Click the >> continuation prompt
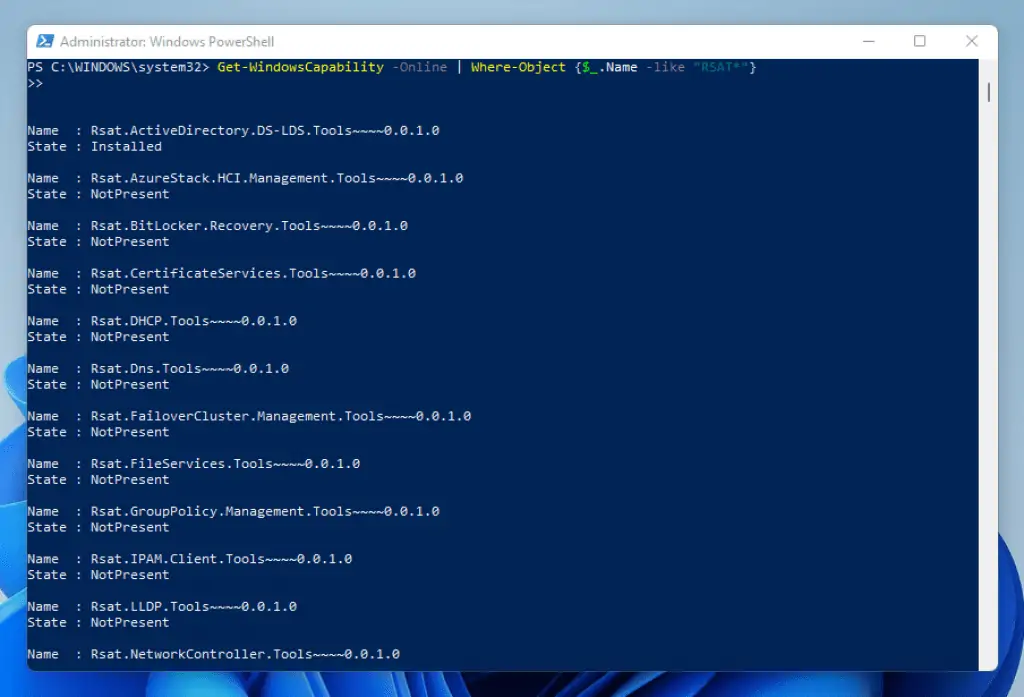1024x697 pixels. coord(34,83)
